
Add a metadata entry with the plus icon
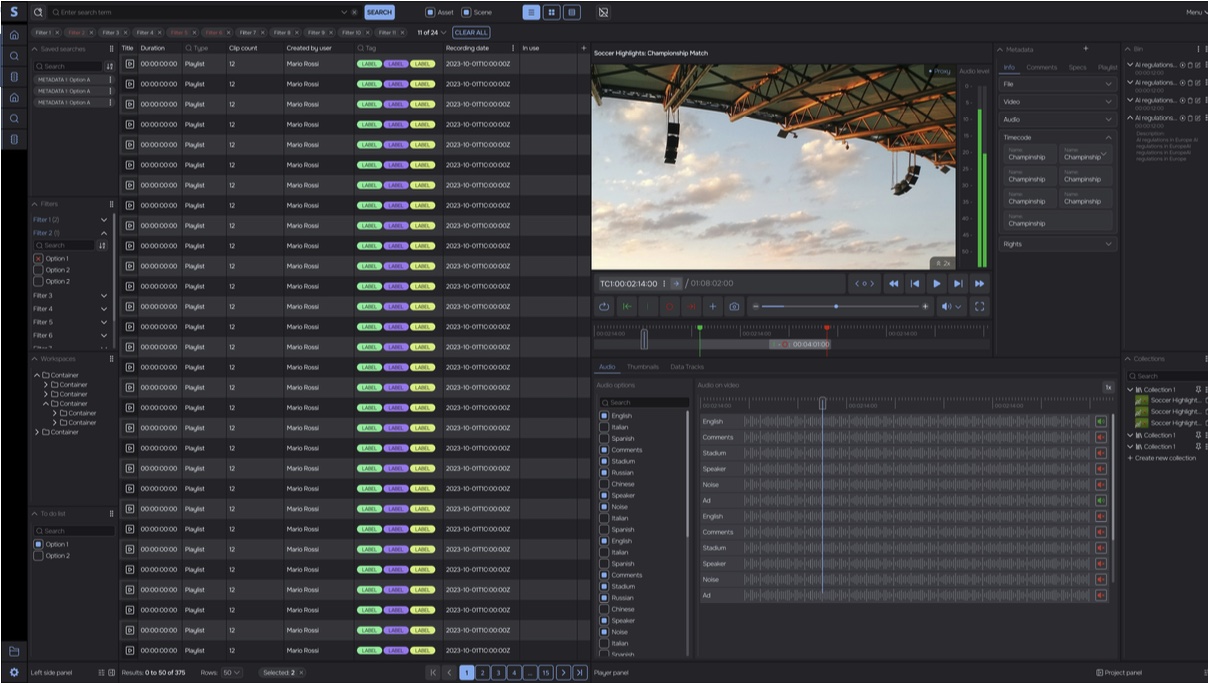pos(1086,48)
